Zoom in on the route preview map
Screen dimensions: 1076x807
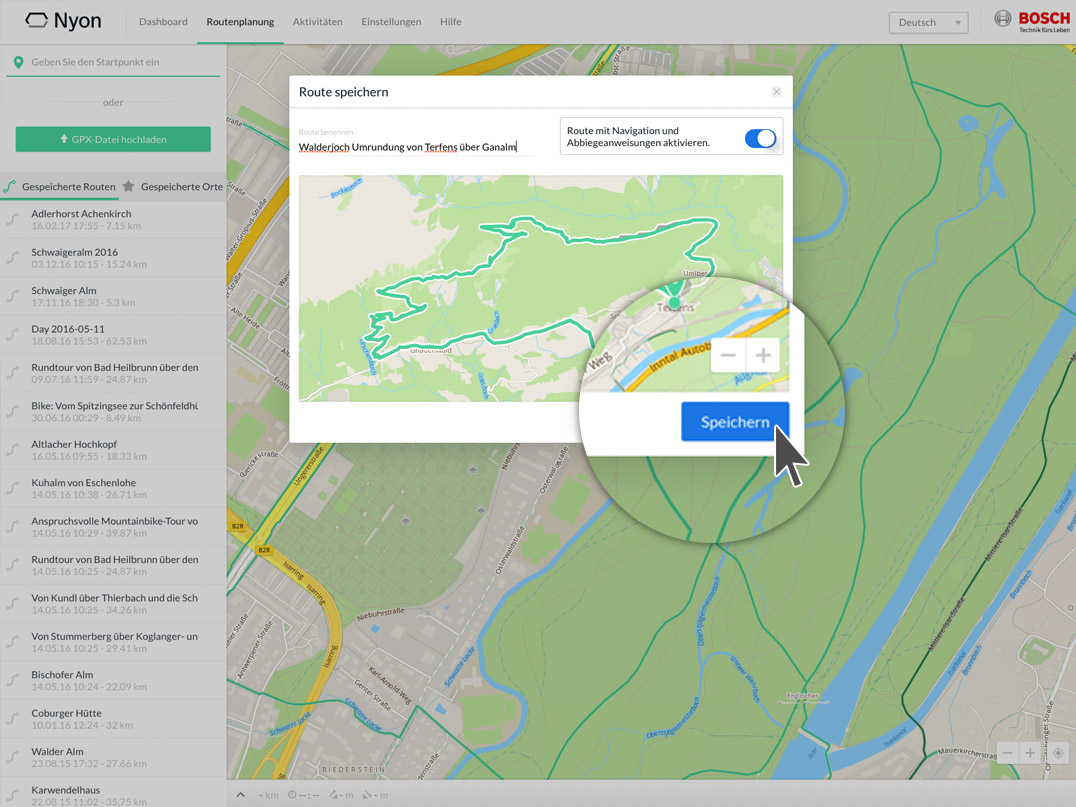(x=763, y=355)
